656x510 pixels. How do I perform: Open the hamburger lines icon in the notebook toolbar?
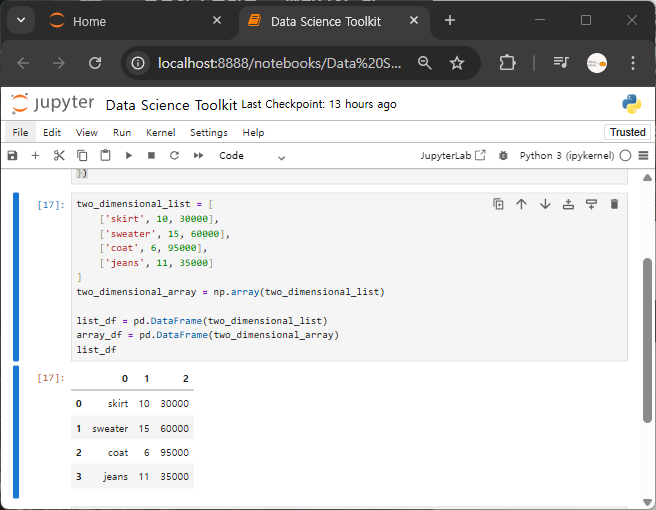[643, 156]
